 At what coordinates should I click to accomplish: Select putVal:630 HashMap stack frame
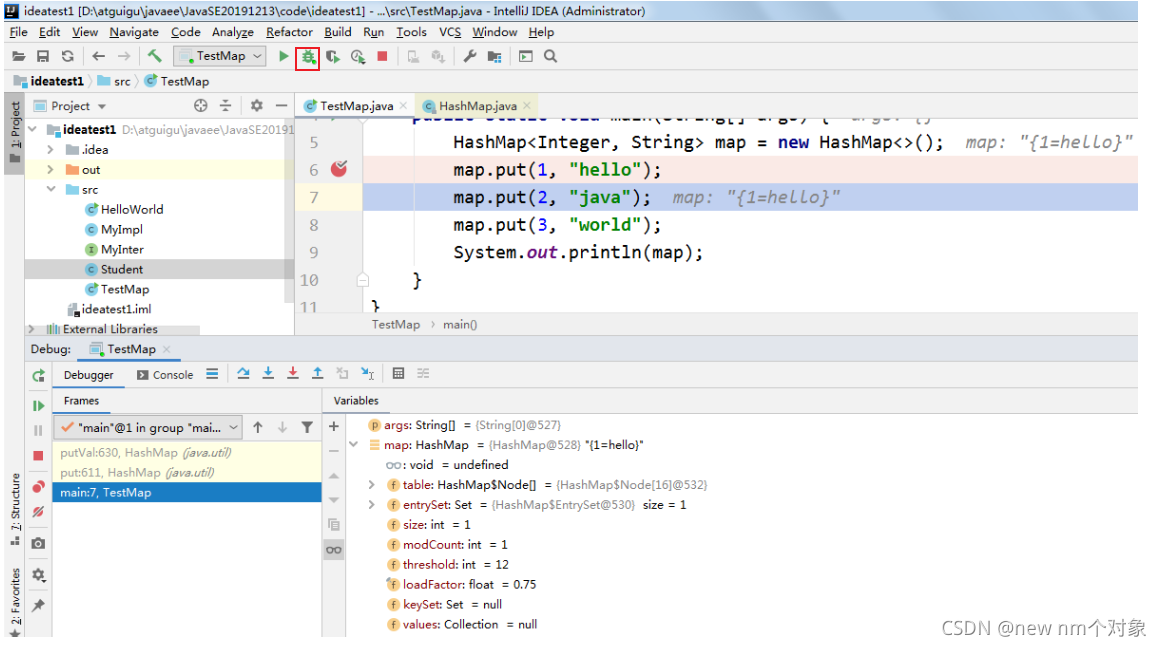(x=187, y=453)
